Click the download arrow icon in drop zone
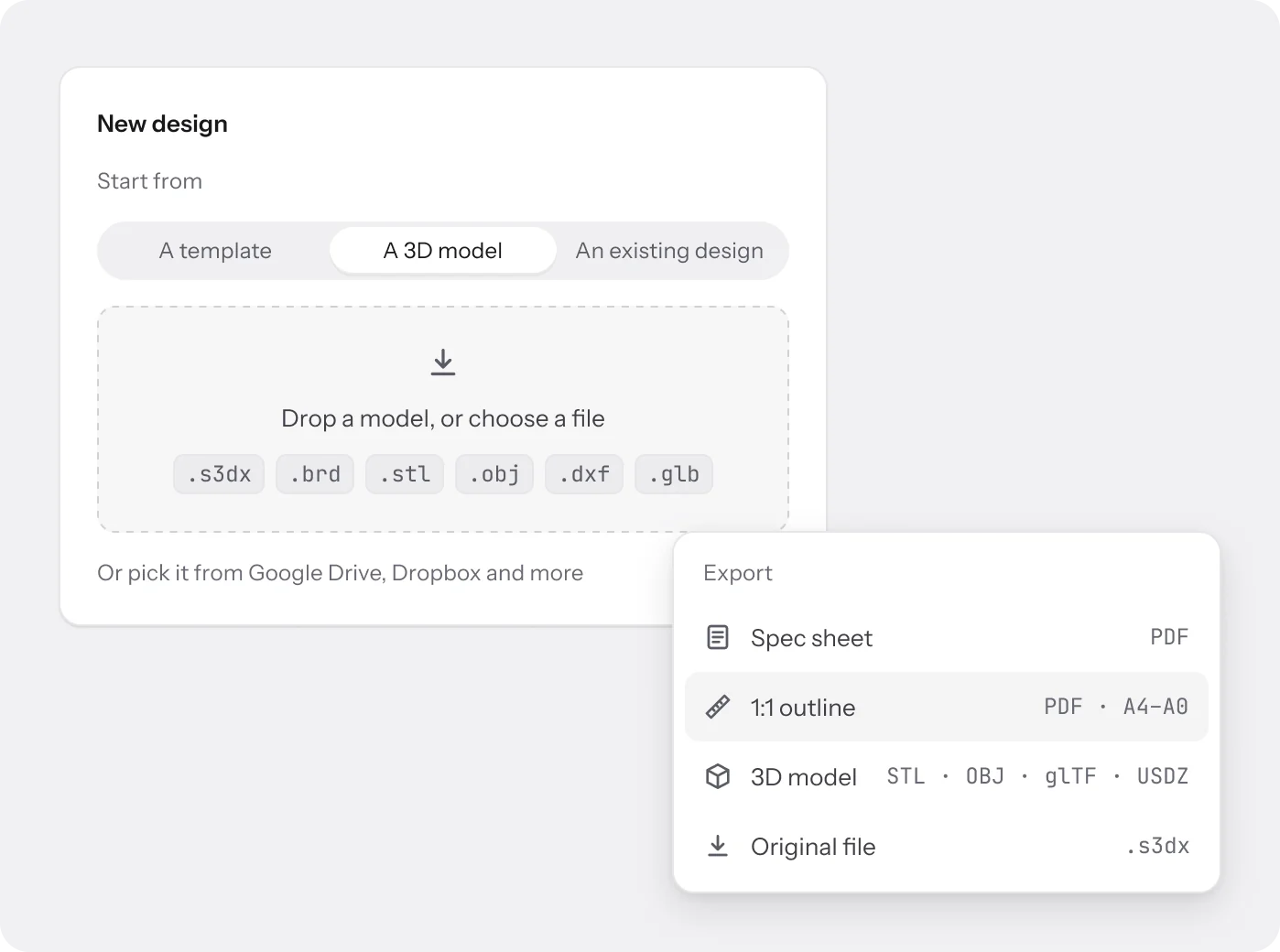The image size is (1280, 952). [443, 362]
